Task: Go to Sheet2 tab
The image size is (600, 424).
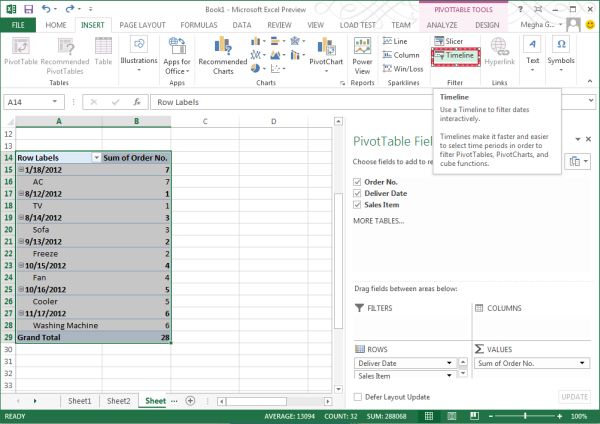Action: click(x=119, y=401)
